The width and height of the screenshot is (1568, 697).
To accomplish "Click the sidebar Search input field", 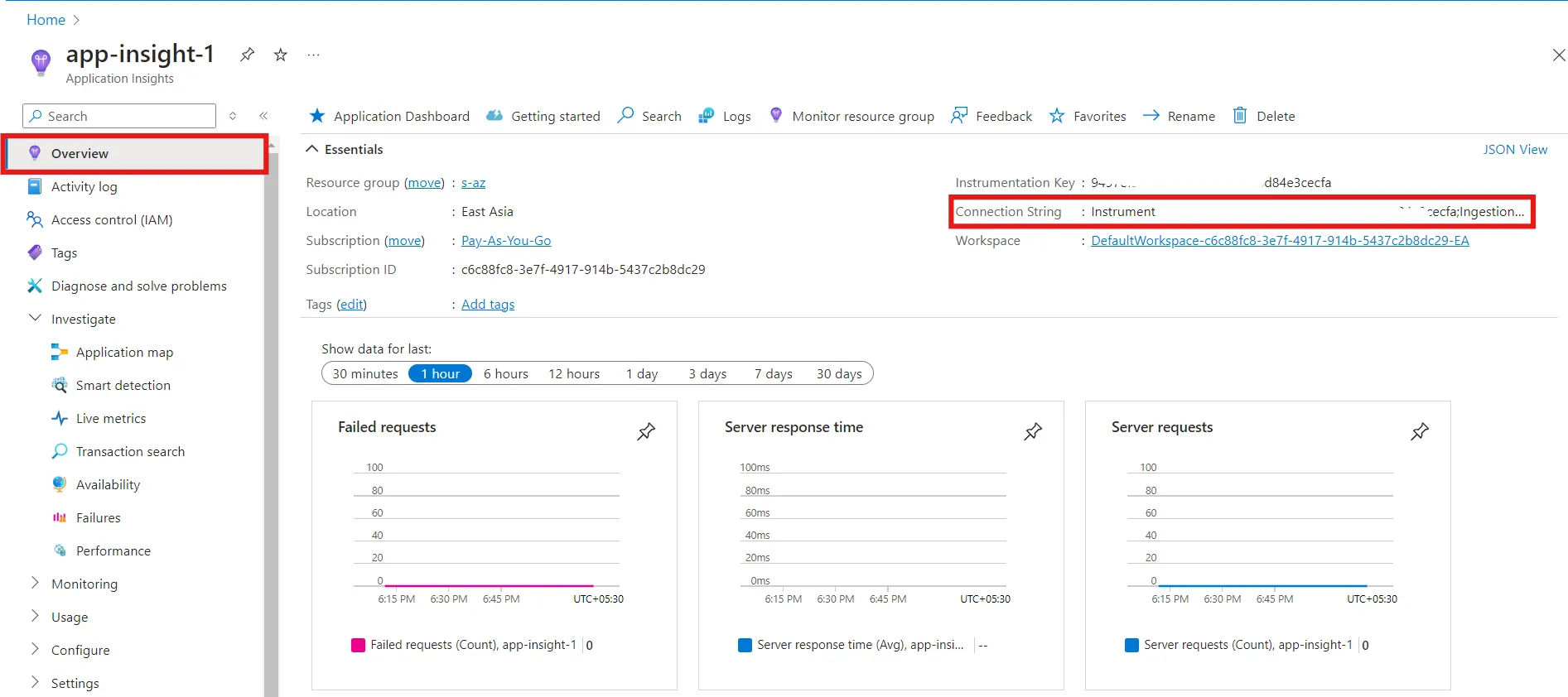I will [119, 116].
